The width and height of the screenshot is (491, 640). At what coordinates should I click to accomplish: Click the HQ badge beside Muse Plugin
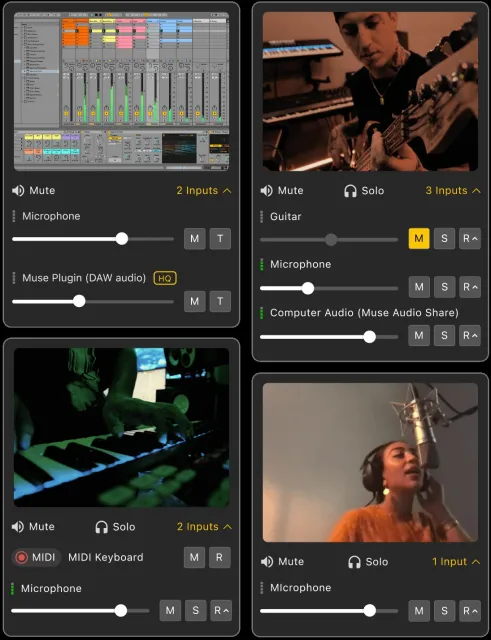[x=165, y=278]
